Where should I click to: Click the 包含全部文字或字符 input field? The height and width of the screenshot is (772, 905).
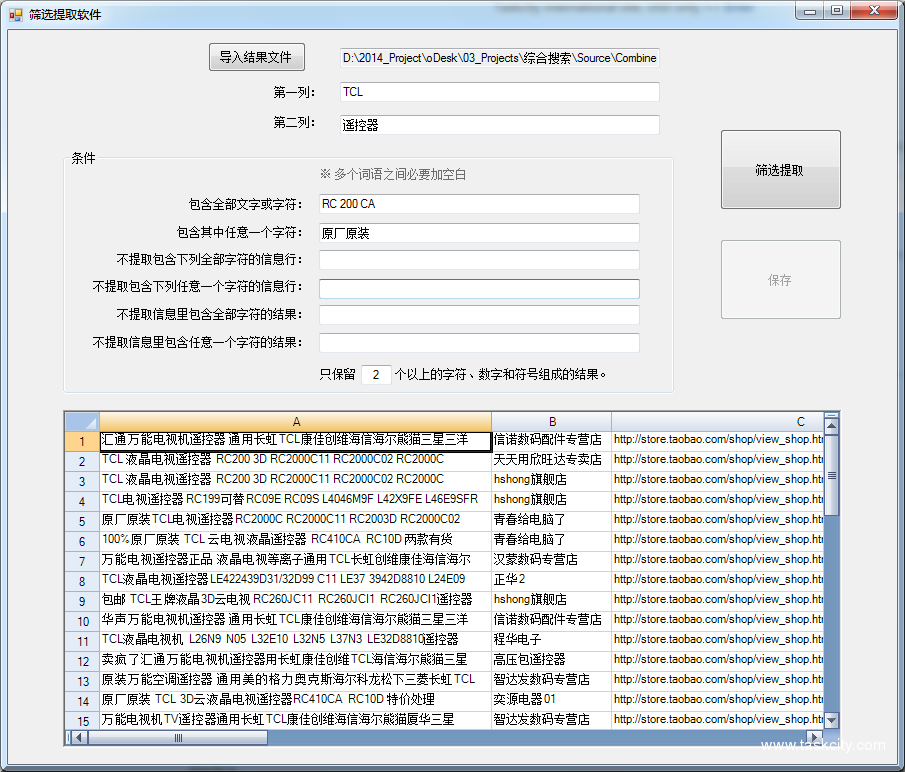pyautogui.click(x=479, y=204)
